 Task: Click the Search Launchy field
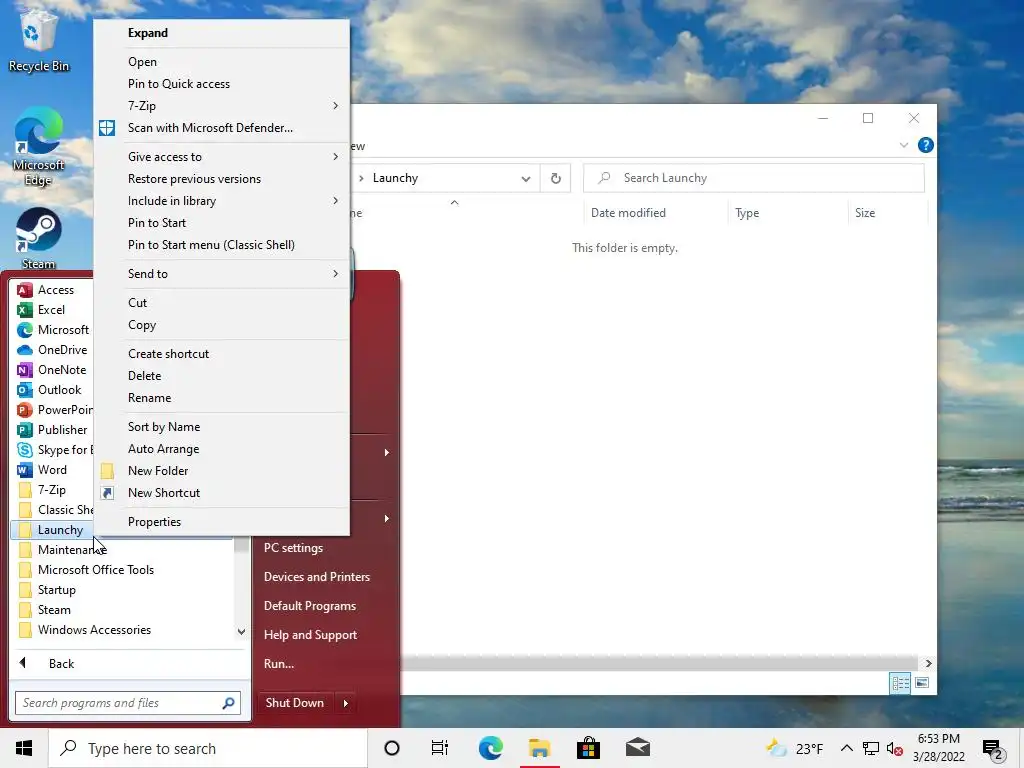[x=754, y=178]
